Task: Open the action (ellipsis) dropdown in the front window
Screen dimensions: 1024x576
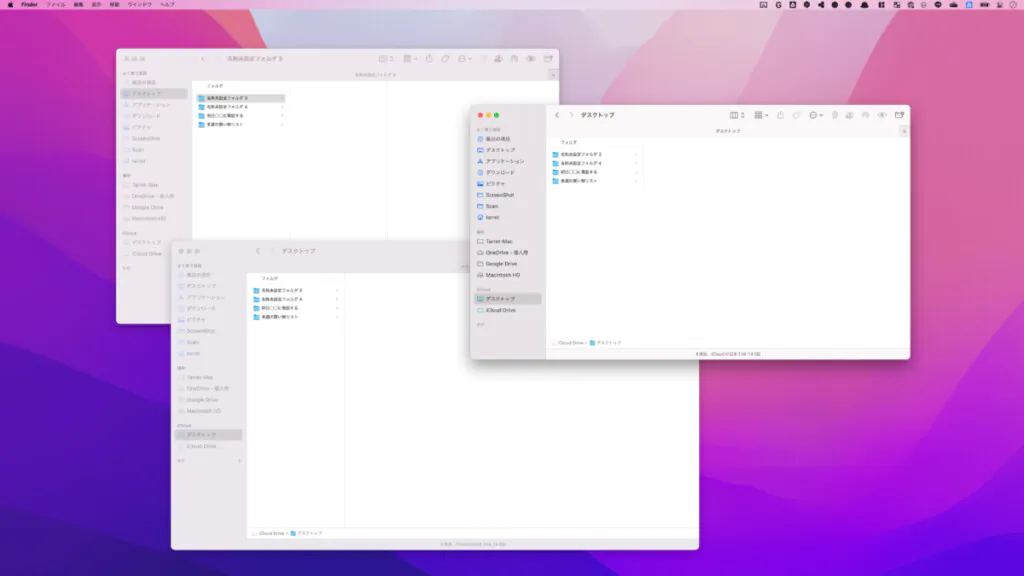Action: pyautogui.click(x=815, y=115)
